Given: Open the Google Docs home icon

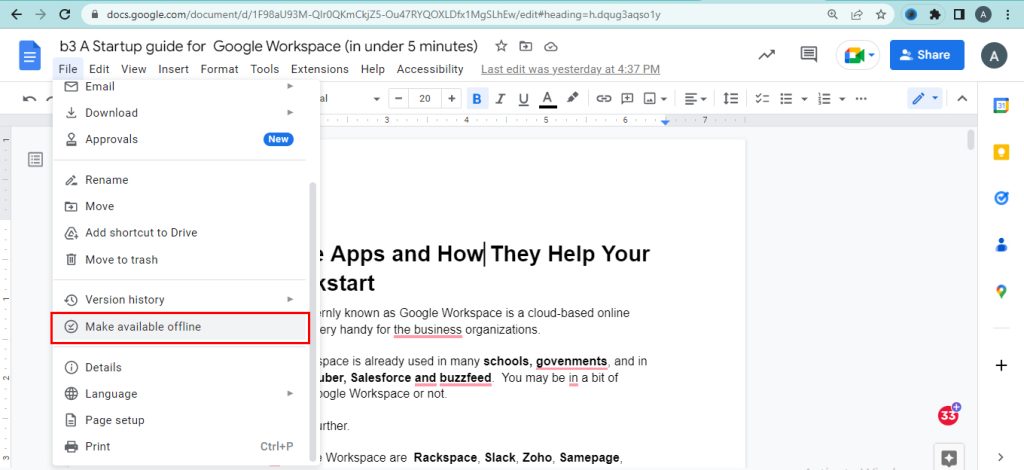Looking at the screenshot, I should (x=29, y=55).
